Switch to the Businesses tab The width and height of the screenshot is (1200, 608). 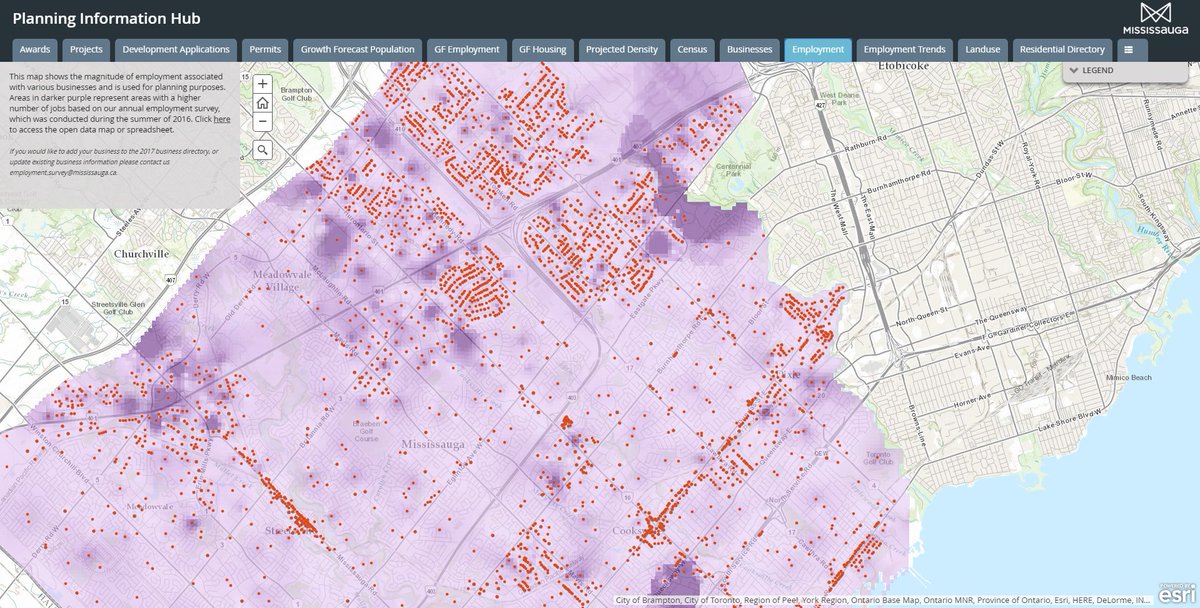tap(750, 49)
